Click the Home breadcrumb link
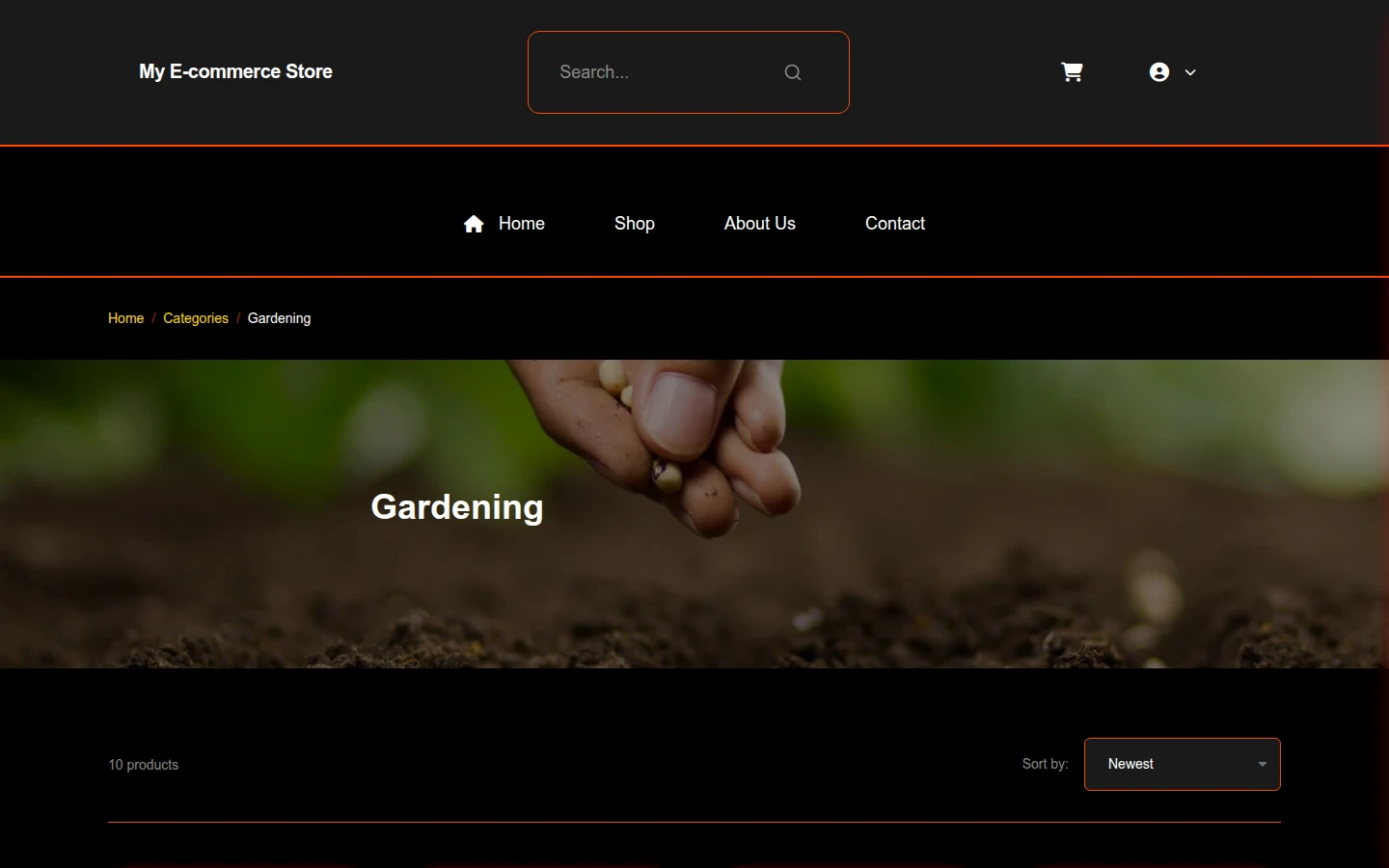This screenshot has width=1389, height=868. pos(125,318)
